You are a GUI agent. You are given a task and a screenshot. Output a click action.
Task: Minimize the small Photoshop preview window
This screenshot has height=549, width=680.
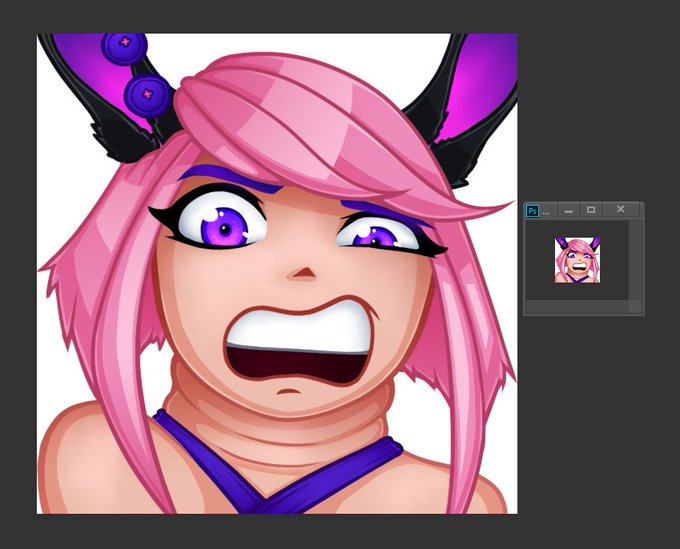point(569,209)
